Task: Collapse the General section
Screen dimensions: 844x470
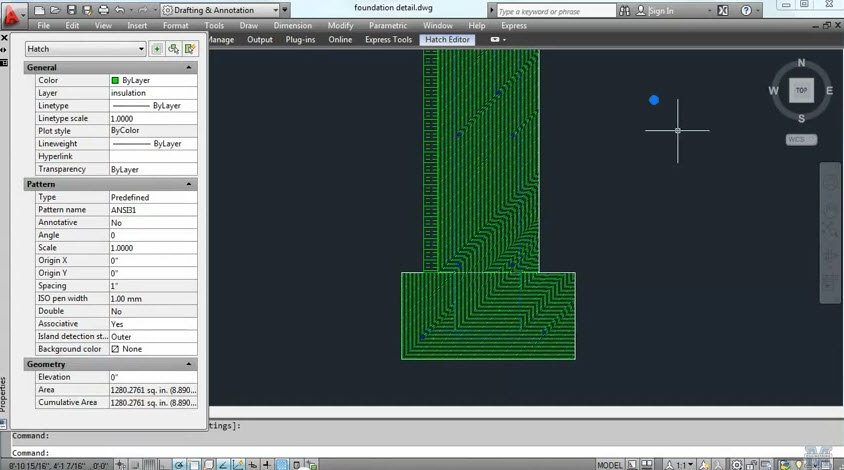Action: (188, 67)
